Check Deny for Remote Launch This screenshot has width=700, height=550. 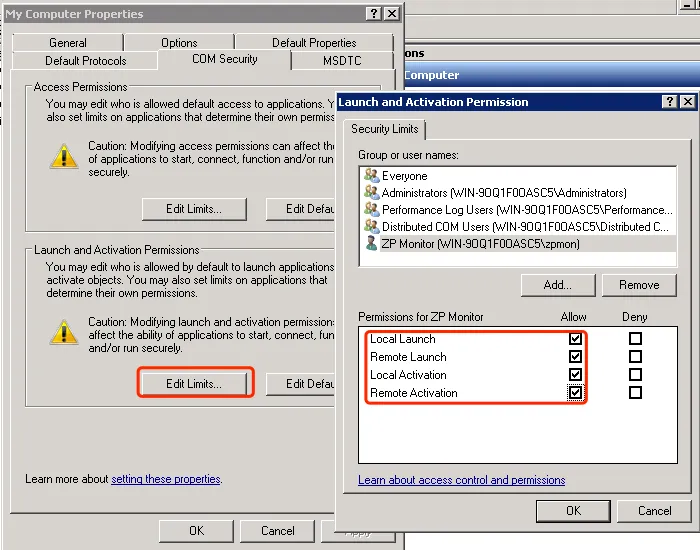coord(635,356)
